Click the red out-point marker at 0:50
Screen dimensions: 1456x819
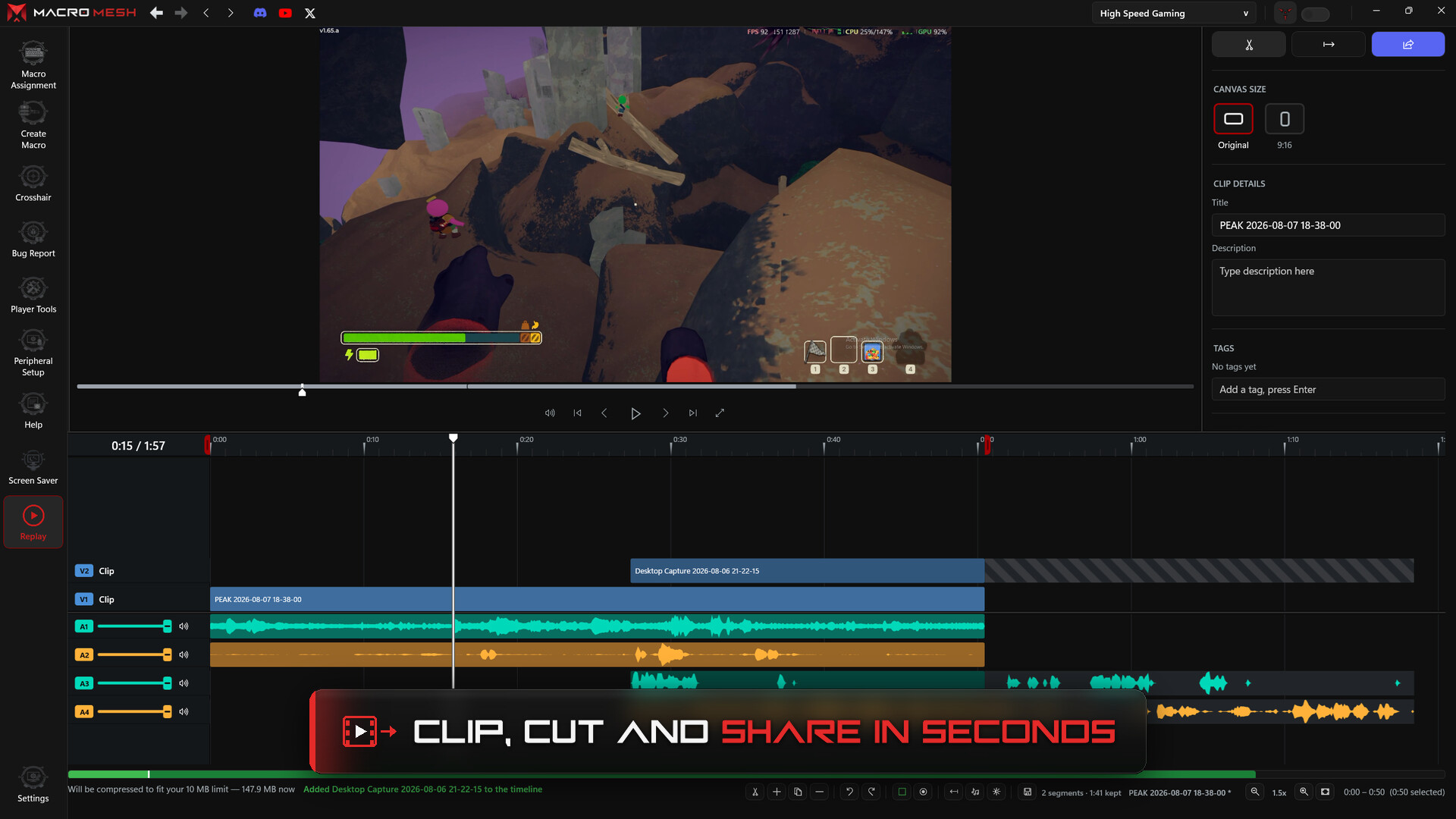pos(987,445)
